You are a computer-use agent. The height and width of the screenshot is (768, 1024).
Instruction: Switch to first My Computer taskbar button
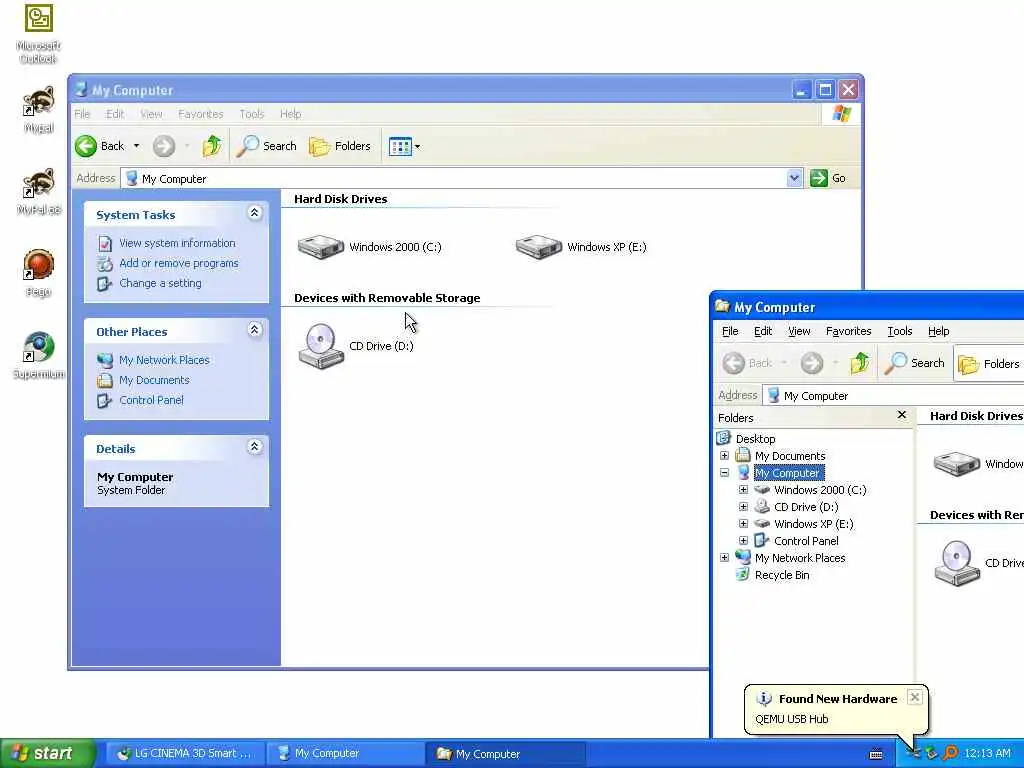(x=345, y=754)
